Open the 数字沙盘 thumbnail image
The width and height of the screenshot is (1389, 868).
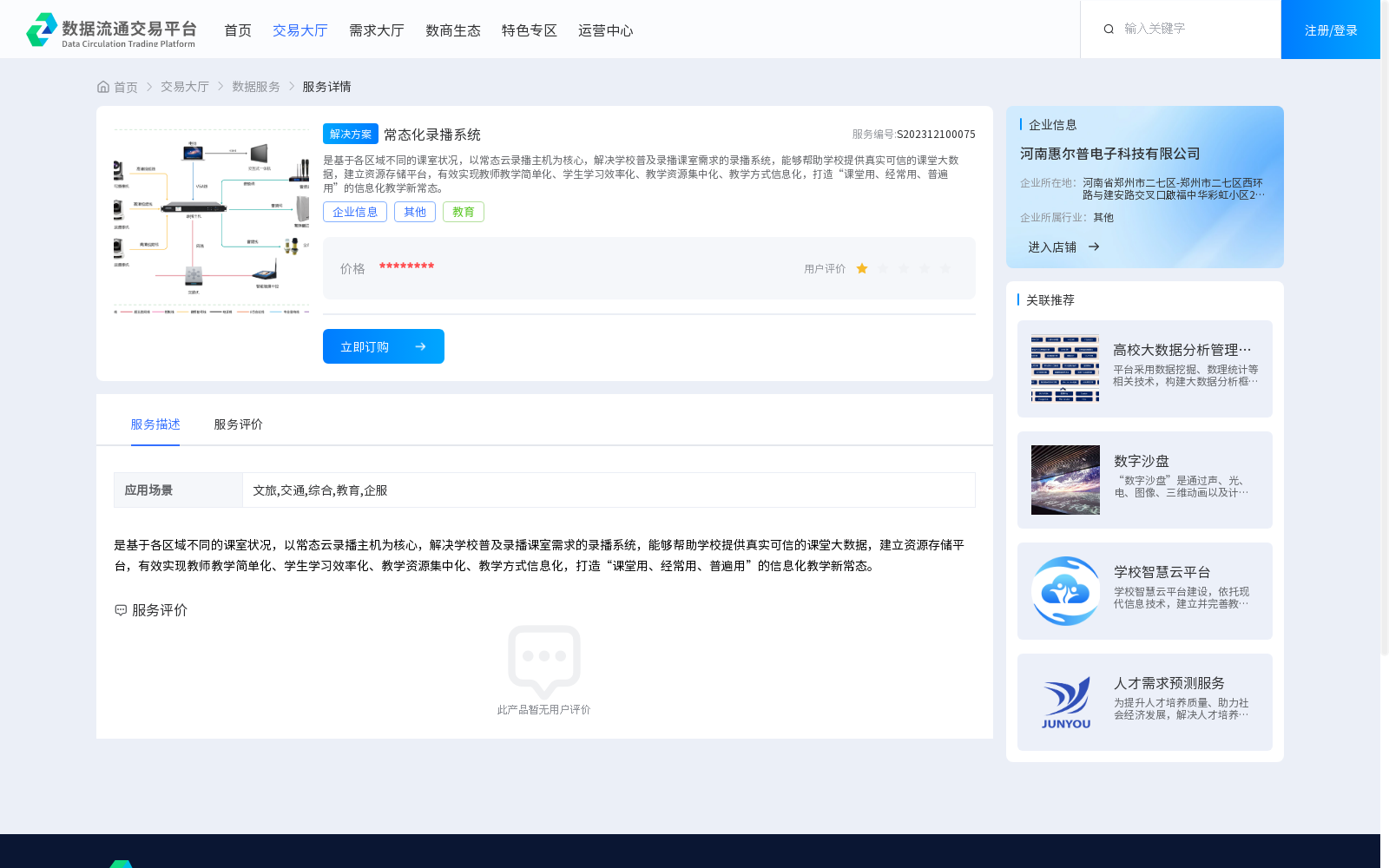coord(1065,480)
